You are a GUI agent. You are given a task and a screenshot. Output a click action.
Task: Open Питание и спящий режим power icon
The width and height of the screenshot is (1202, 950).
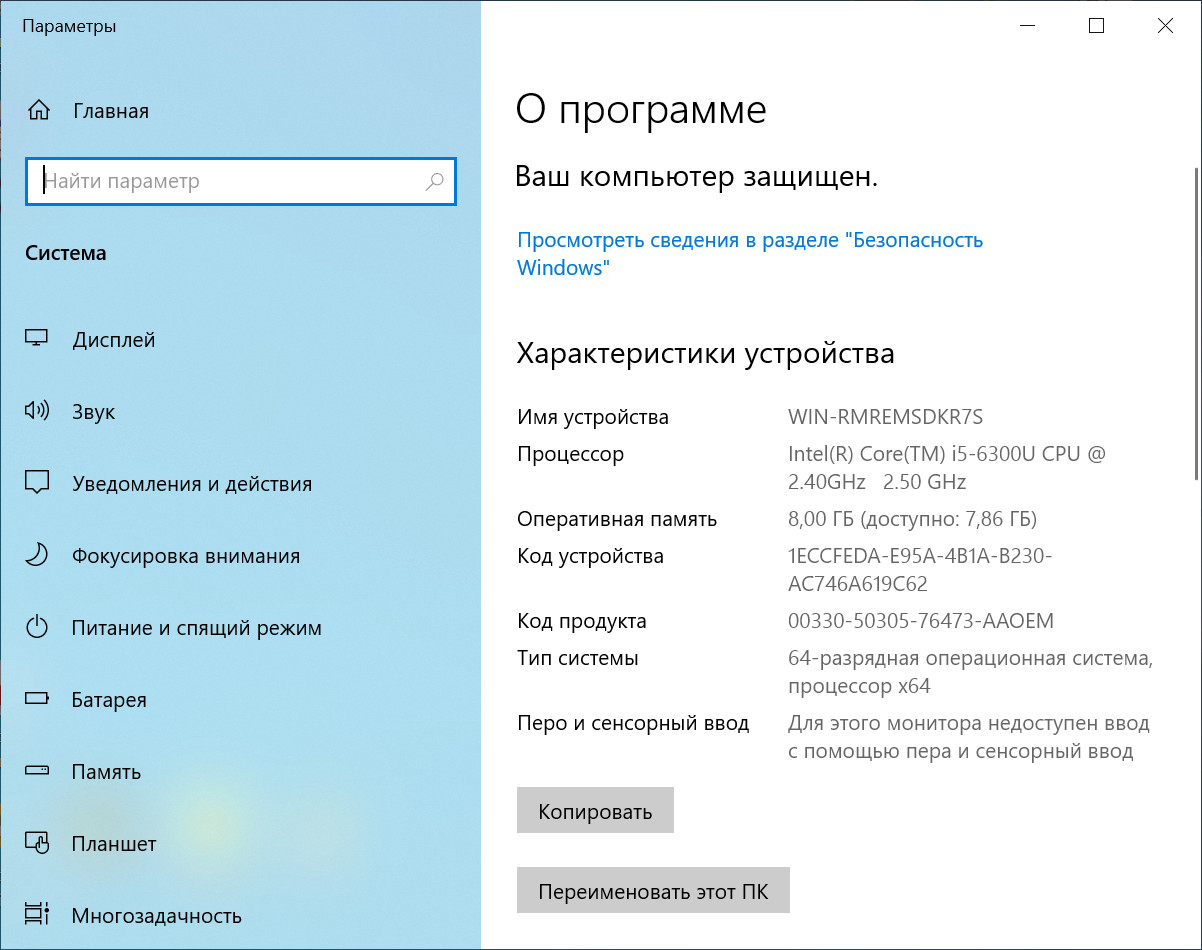tap(37, 628)
